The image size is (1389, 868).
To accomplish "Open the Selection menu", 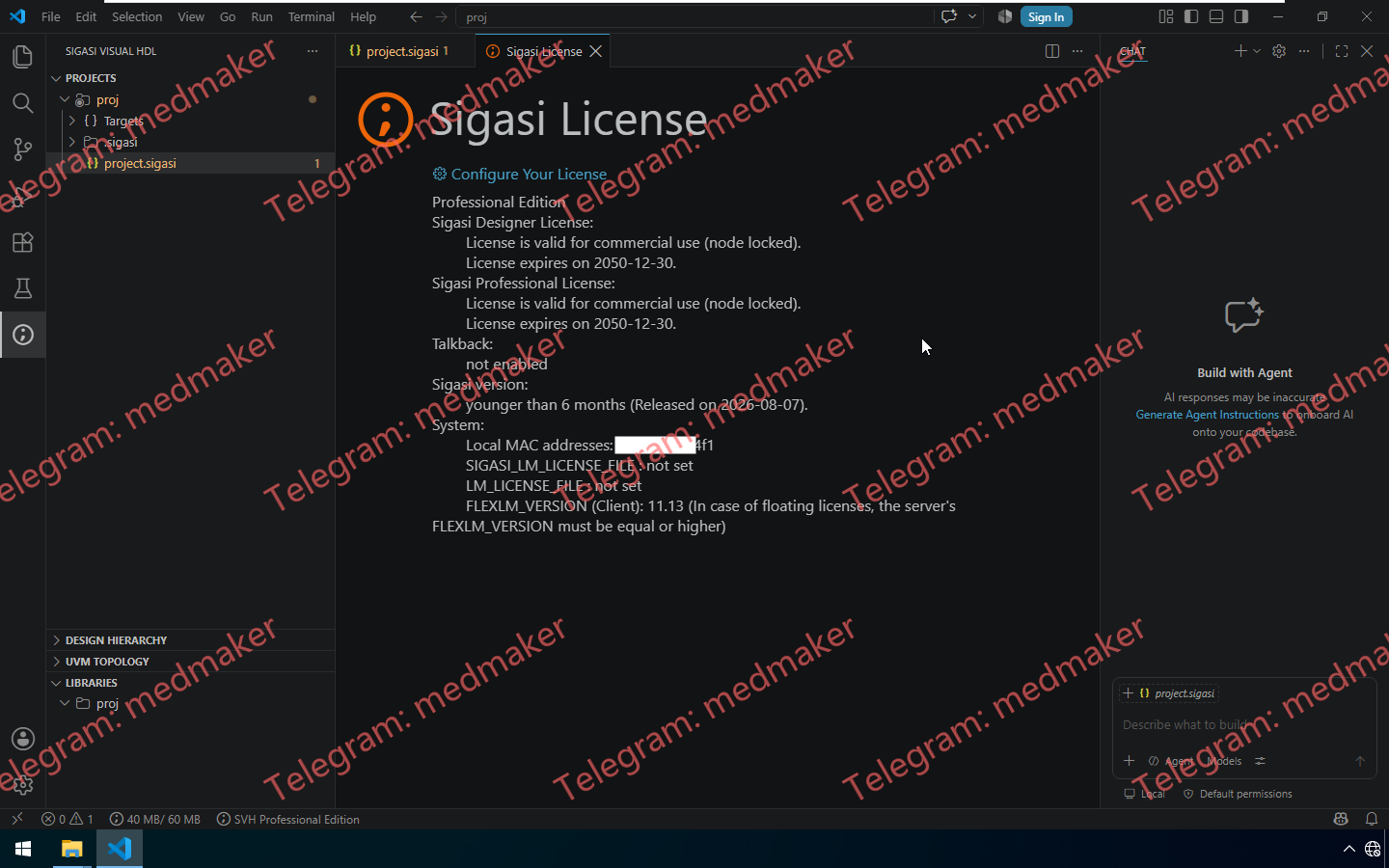I will click(x=137, y=16).
